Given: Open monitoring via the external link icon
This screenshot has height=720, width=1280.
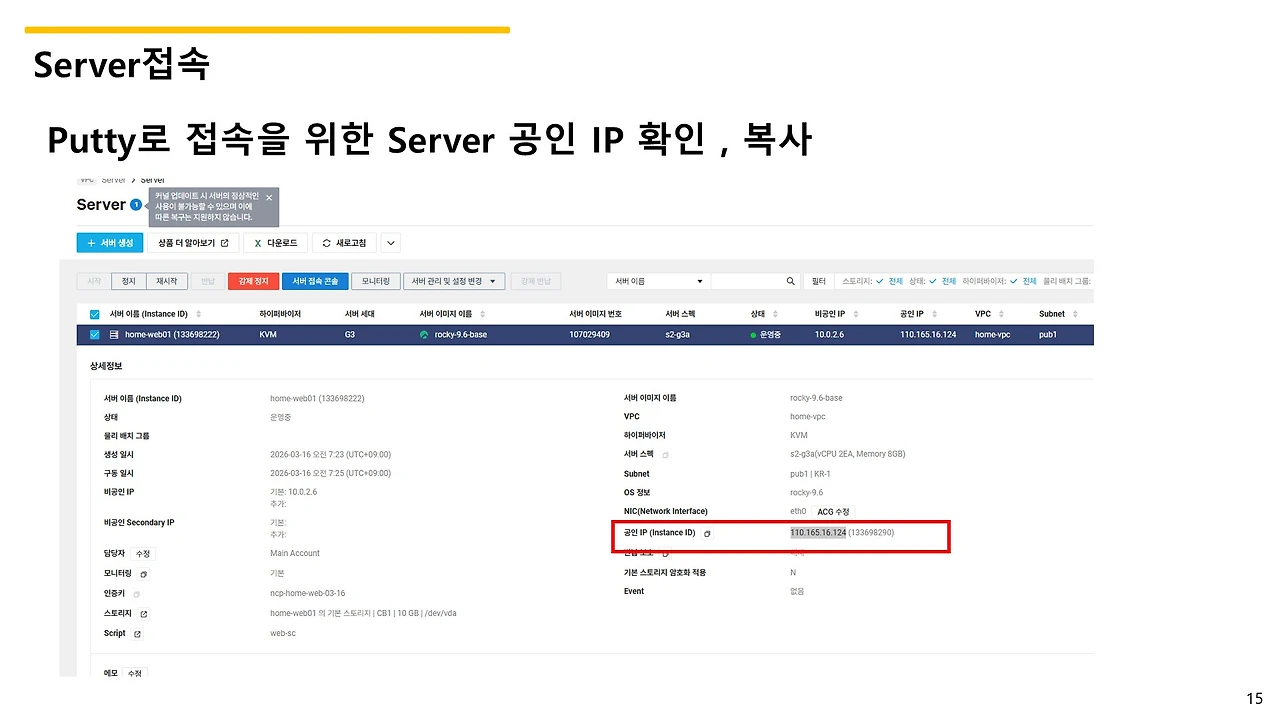Looking at the screenshot, I should pos(142,573).
